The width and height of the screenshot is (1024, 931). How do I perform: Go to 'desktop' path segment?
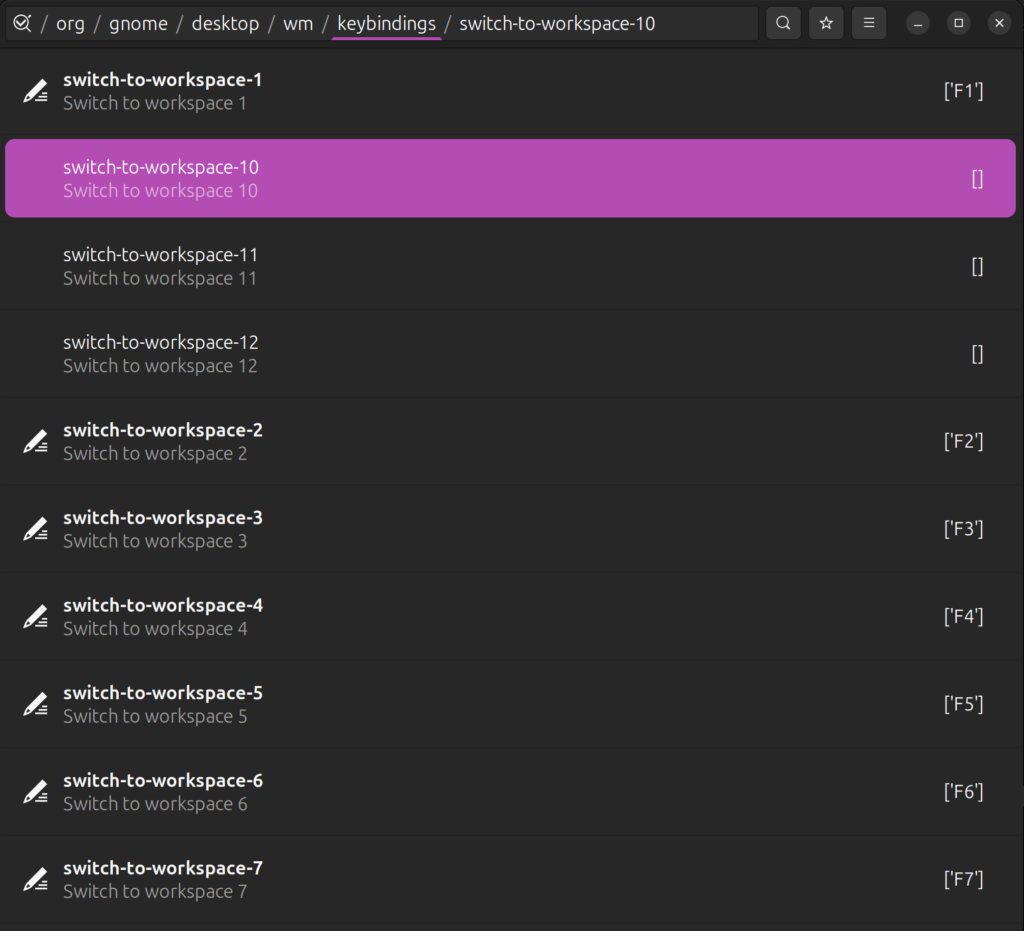click(x=226, y=23)
